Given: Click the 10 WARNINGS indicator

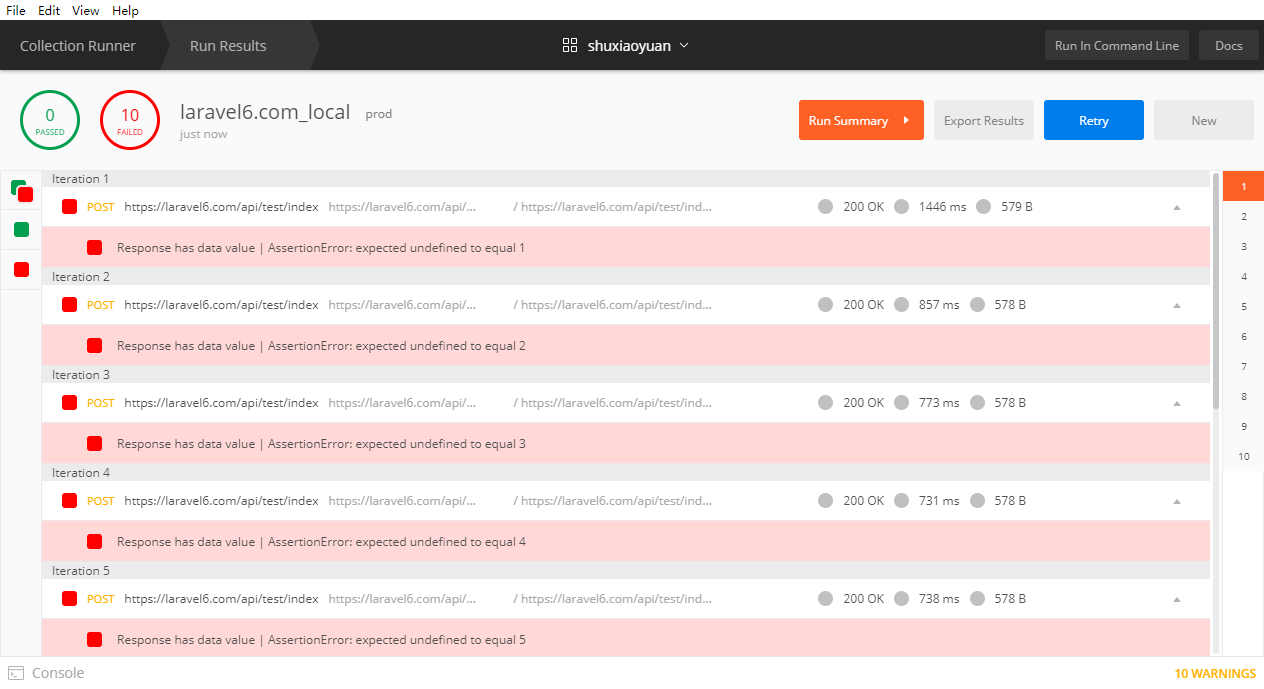Looking at the screenshot, I should tap(1215, 674).
